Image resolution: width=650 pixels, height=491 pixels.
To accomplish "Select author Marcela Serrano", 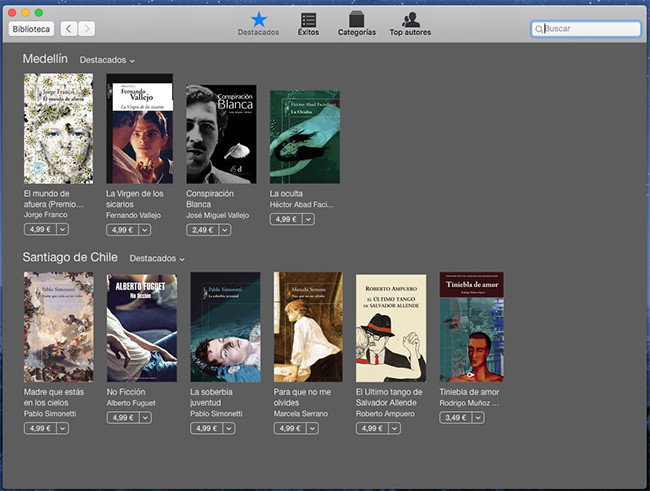I will click(301, 414).
